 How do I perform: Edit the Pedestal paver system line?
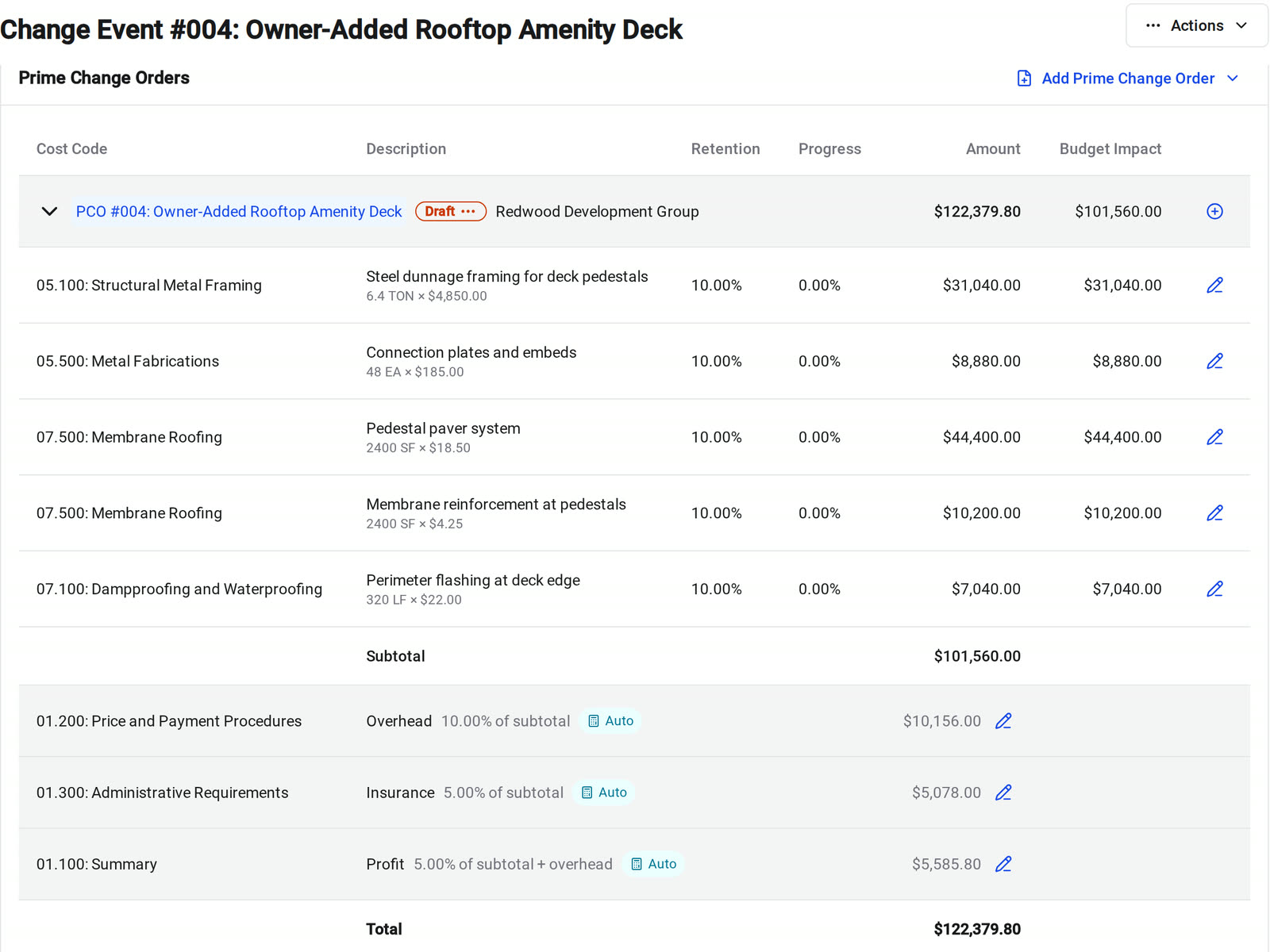[x=1214, y=437]
